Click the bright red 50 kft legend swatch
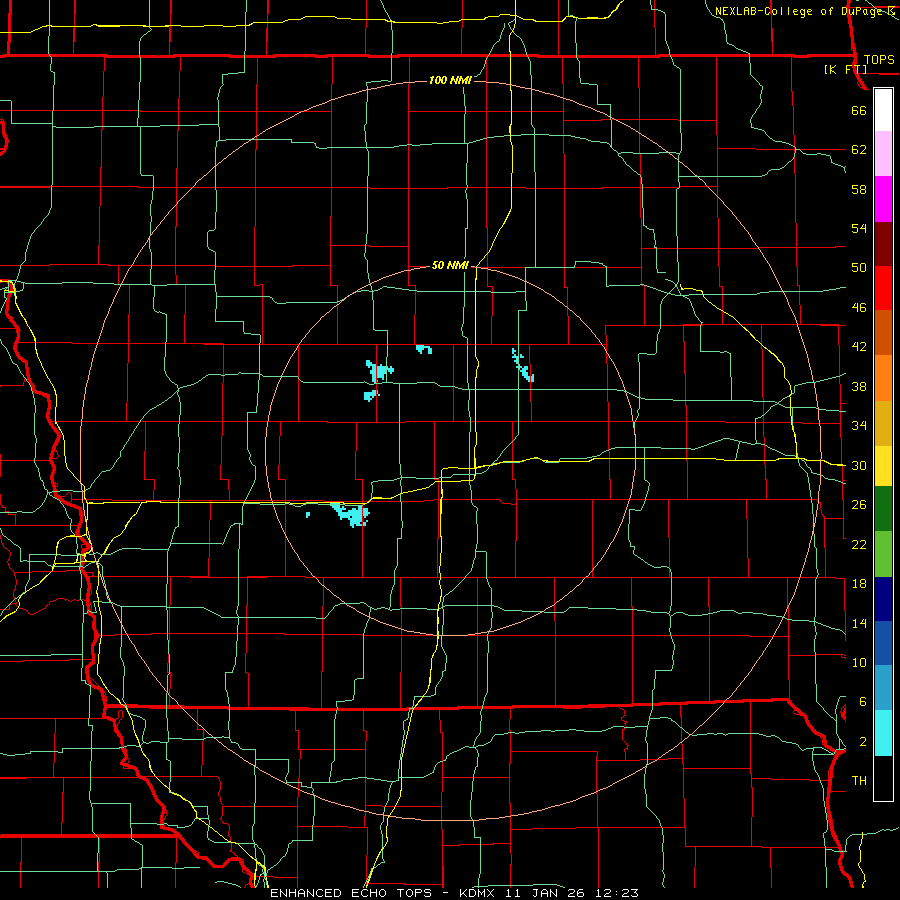The image size is (900, 900). coord(883,288)
